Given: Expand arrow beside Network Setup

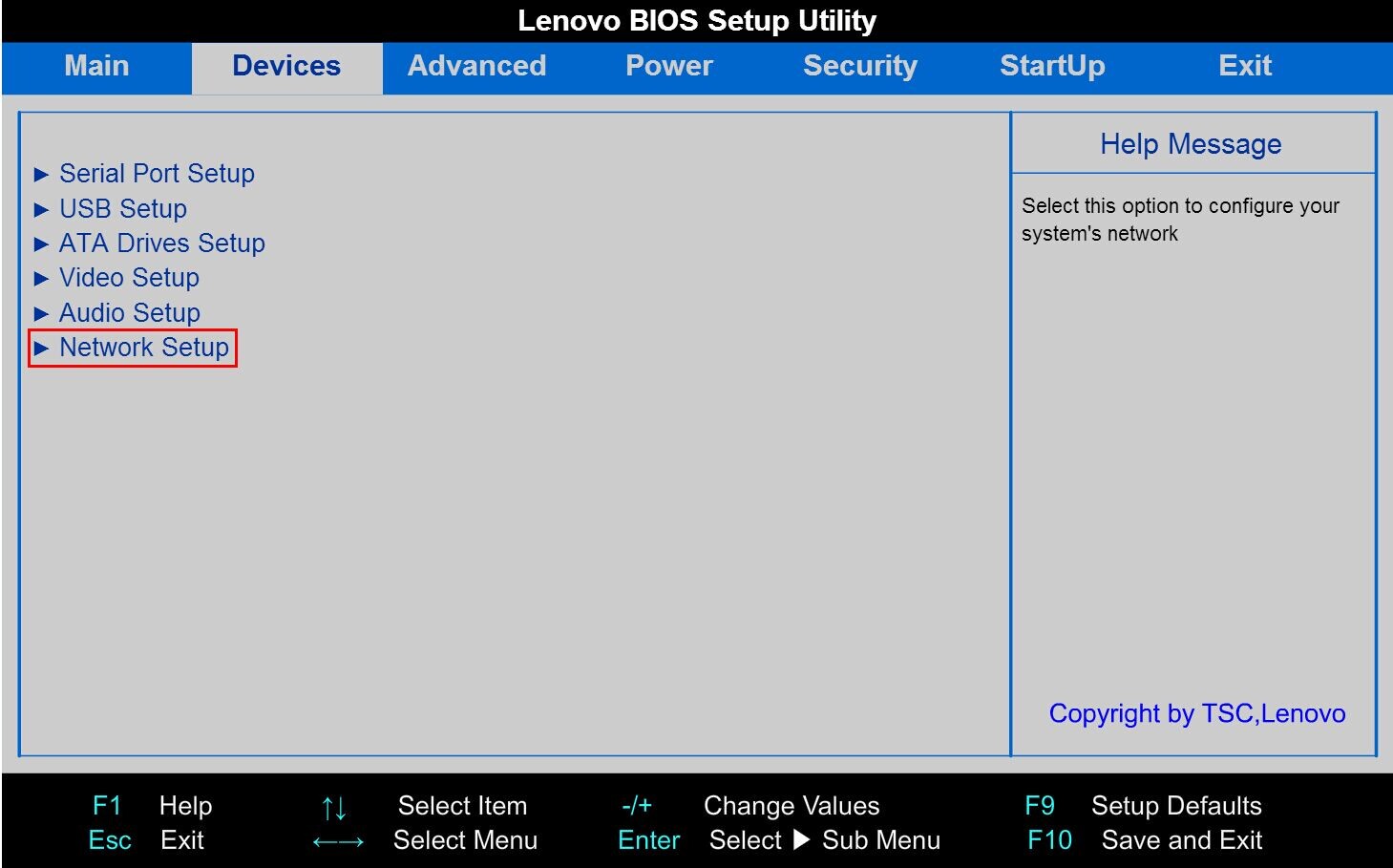Looking at the screenshot, I should click(41, 349).
